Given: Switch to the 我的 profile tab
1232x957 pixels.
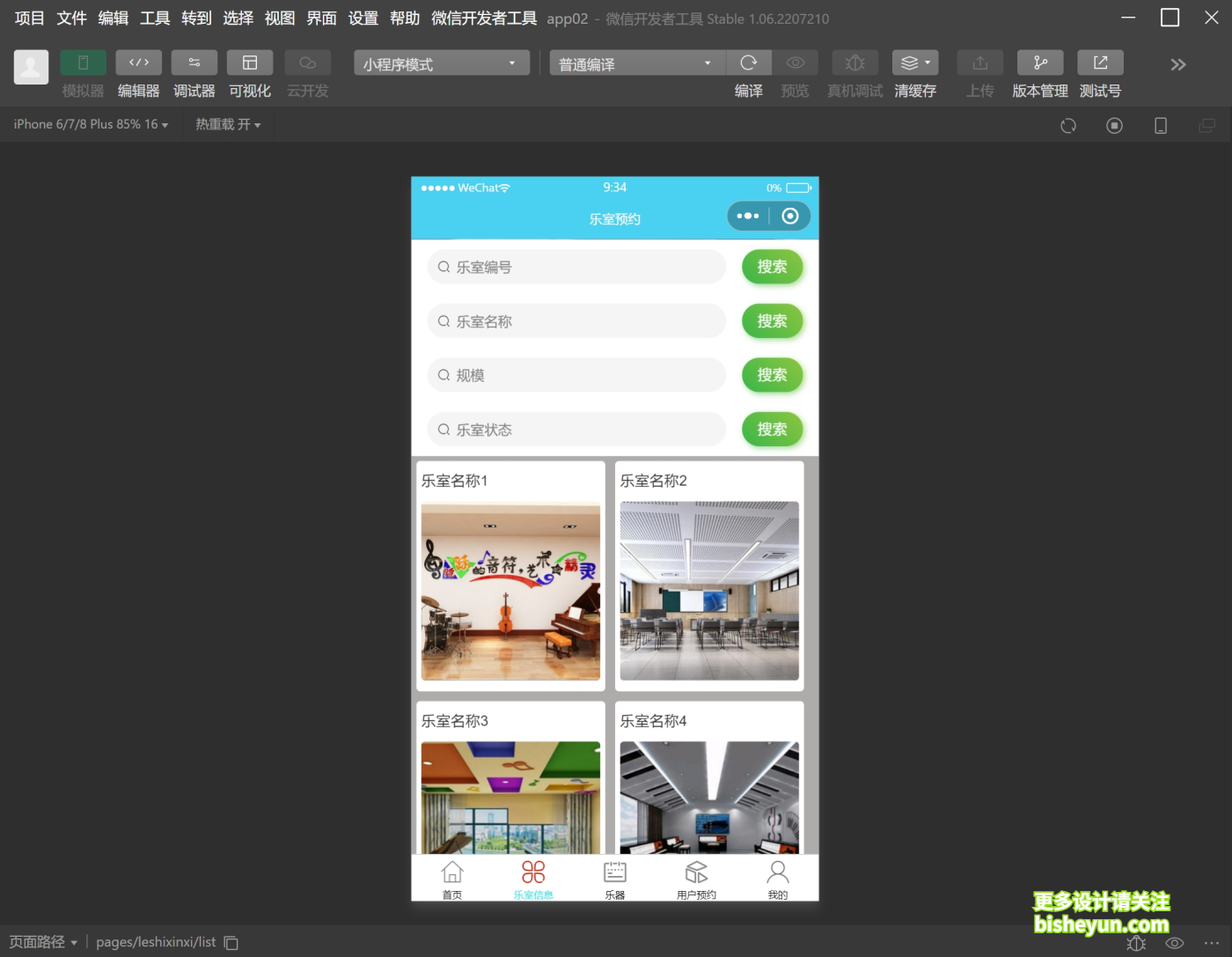Looking at the screenshot, I should (x=778, y=879).
